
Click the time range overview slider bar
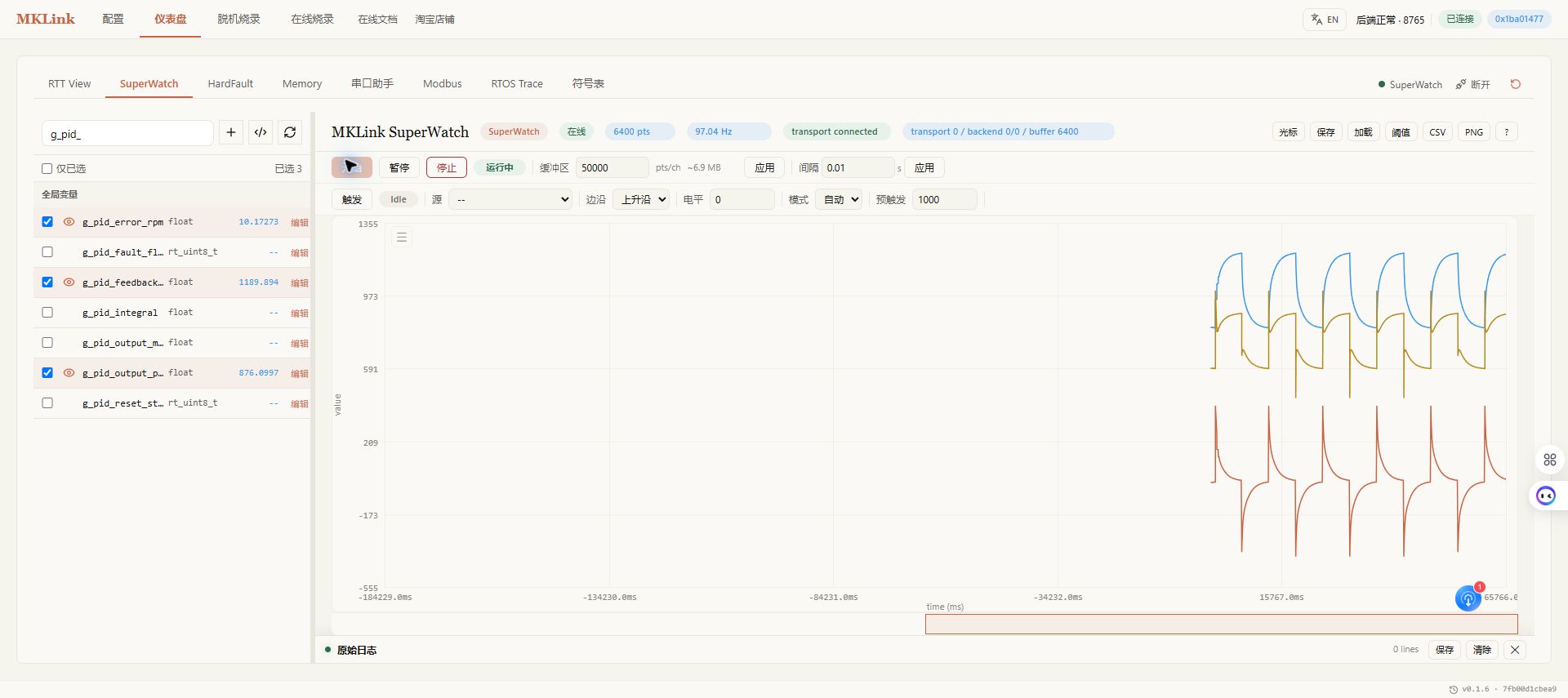[1221, 625]
